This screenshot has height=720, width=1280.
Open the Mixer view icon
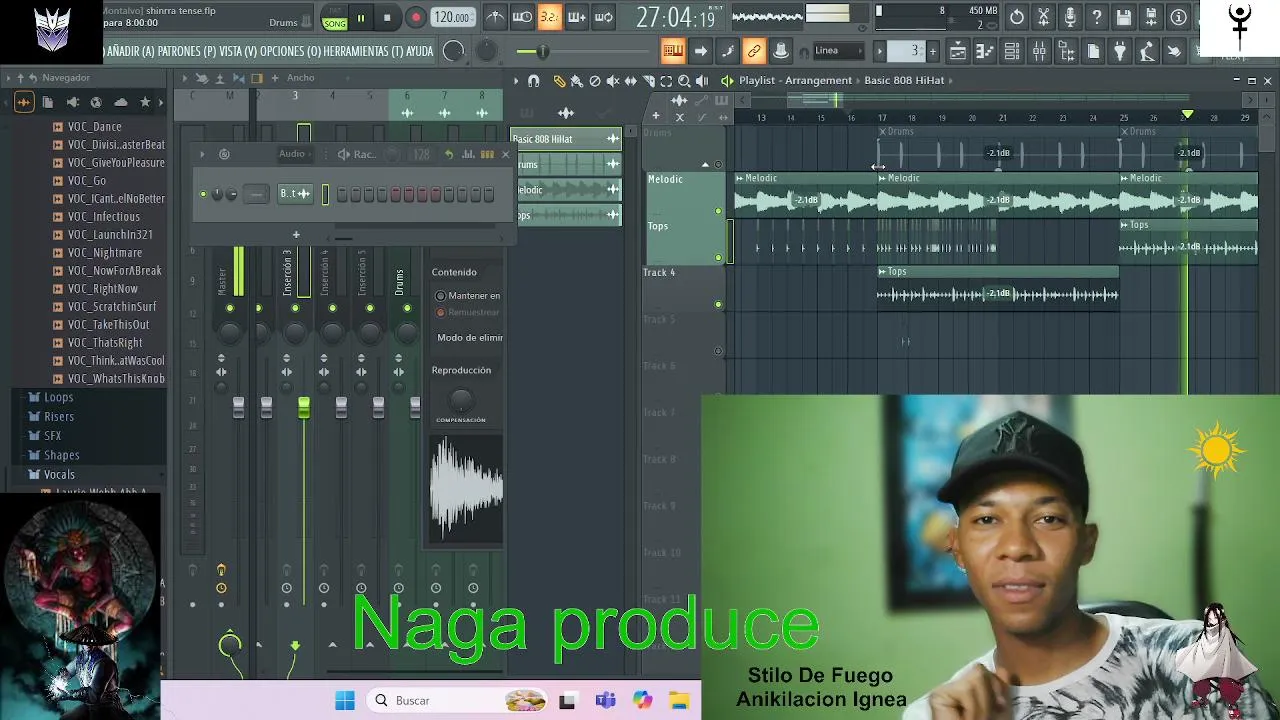(1039, 51)
